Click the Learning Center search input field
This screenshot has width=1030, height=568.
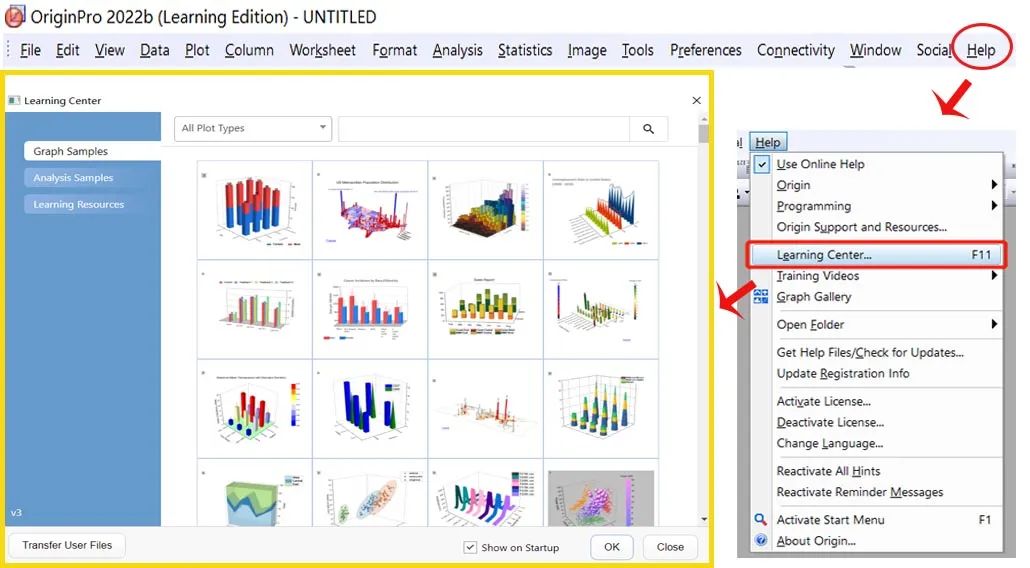point(484,129)
